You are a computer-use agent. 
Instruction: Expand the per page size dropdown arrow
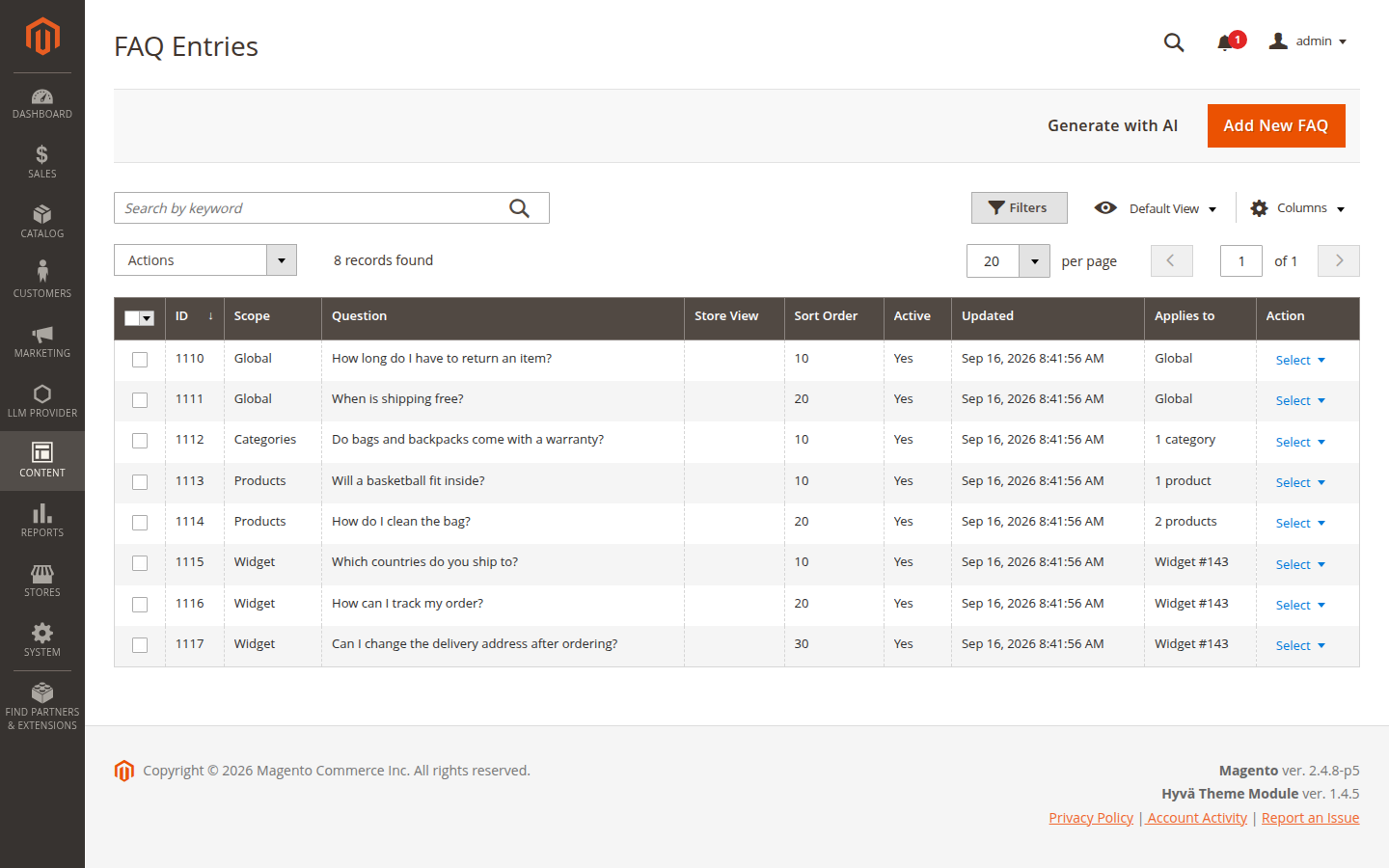(1034, 261)
